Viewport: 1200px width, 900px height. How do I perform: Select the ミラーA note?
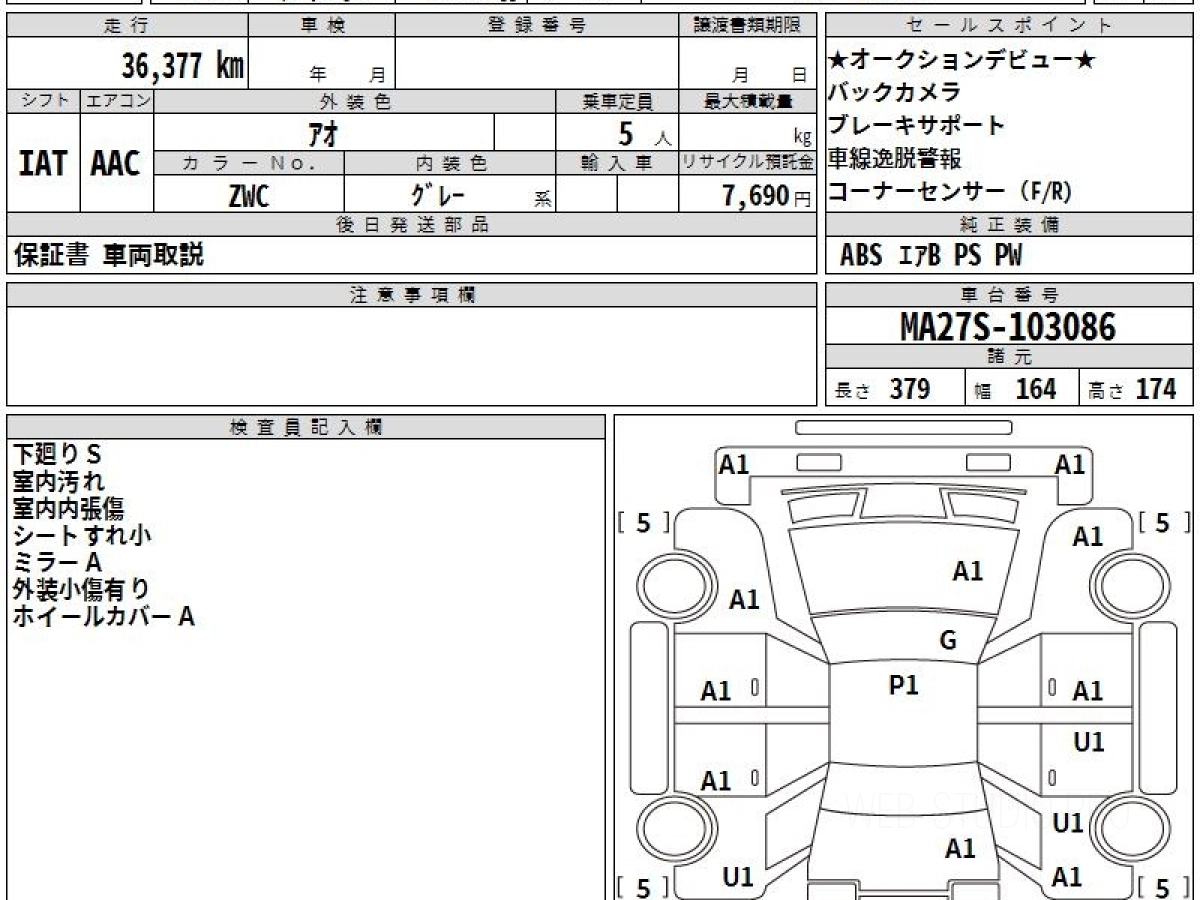coord(58,562)
